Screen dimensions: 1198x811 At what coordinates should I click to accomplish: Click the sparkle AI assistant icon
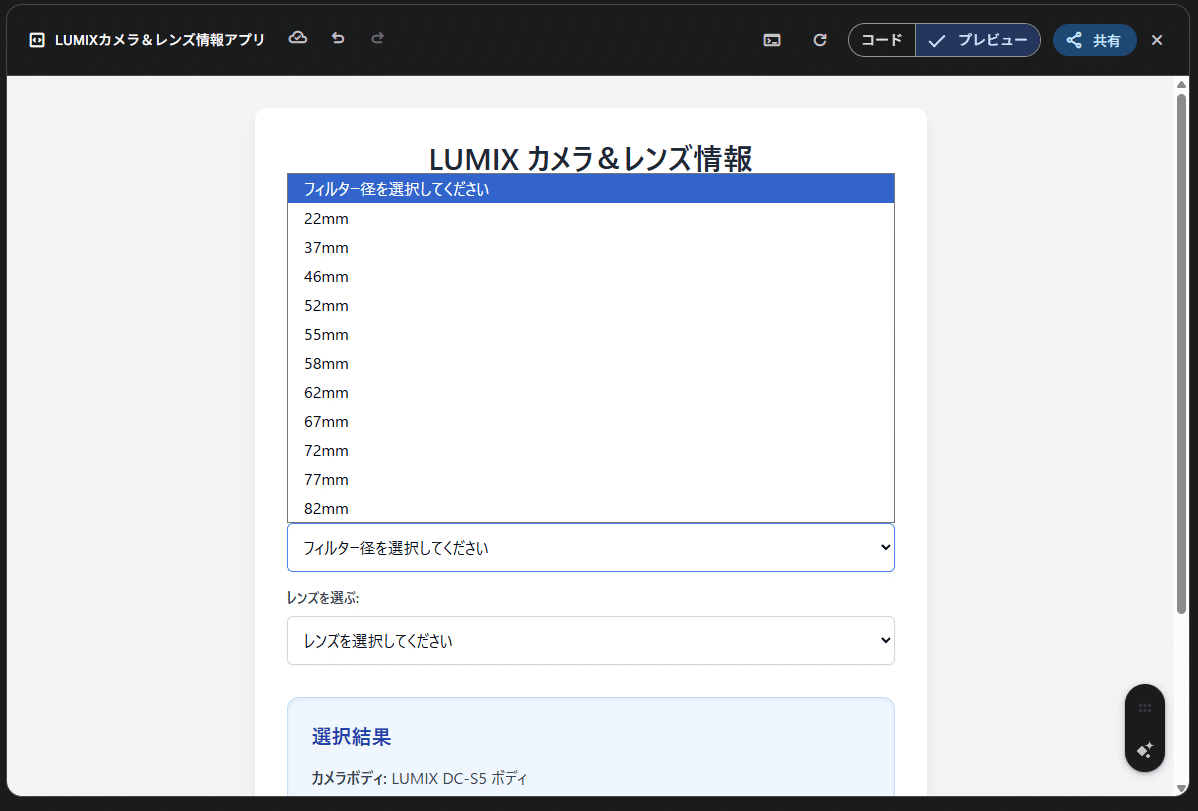pos(1145,750)
